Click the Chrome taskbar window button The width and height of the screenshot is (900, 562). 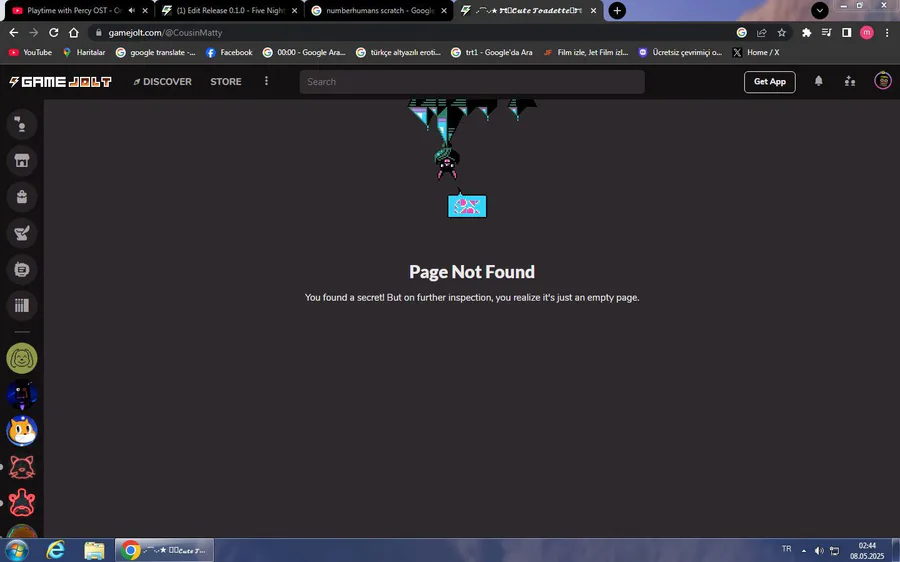165,551
